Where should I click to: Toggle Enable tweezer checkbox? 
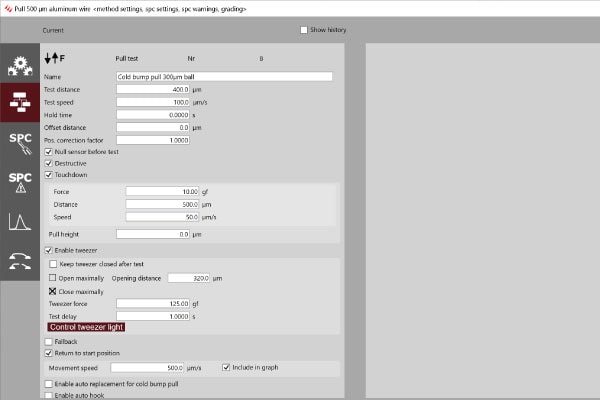(49, 249)
